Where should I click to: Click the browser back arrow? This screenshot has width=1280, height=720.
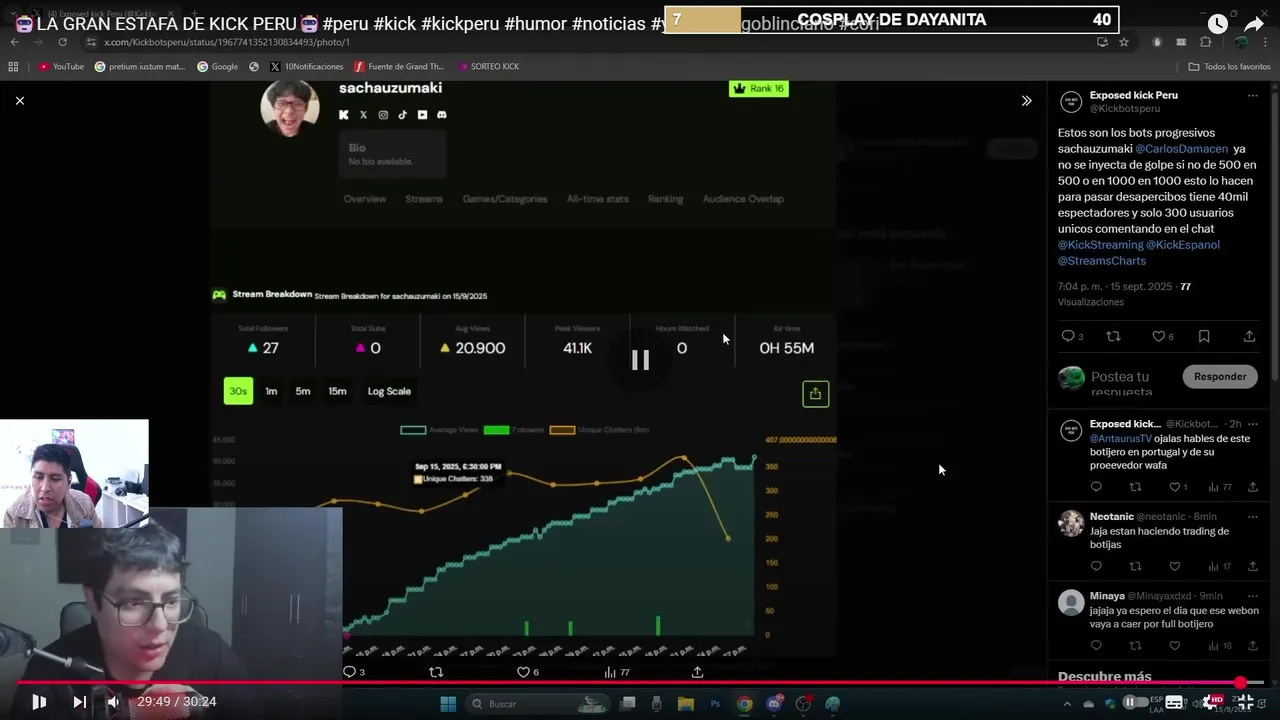click(14, 42)
